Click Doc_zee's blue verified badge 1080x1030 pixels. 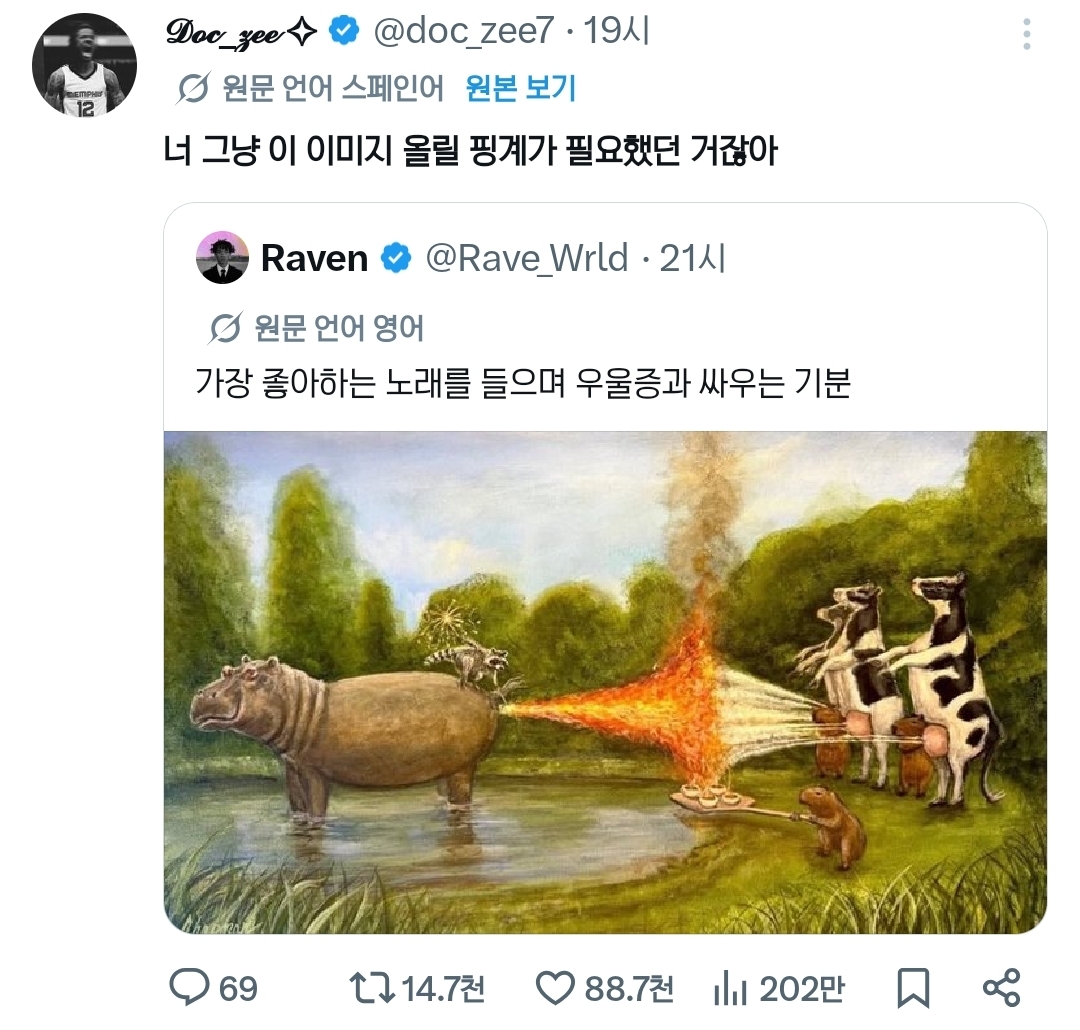[345, 32]
